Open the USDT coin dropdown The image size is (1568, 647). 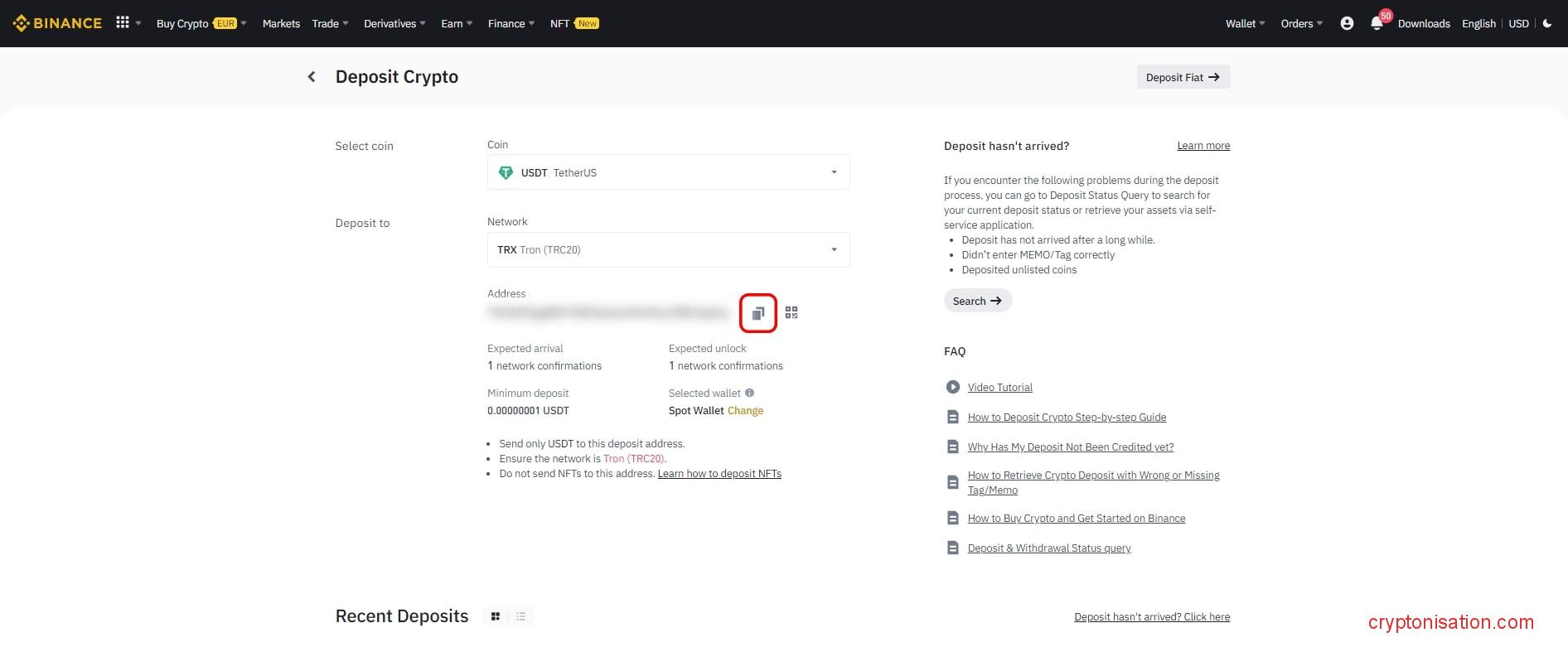point(668,172)
